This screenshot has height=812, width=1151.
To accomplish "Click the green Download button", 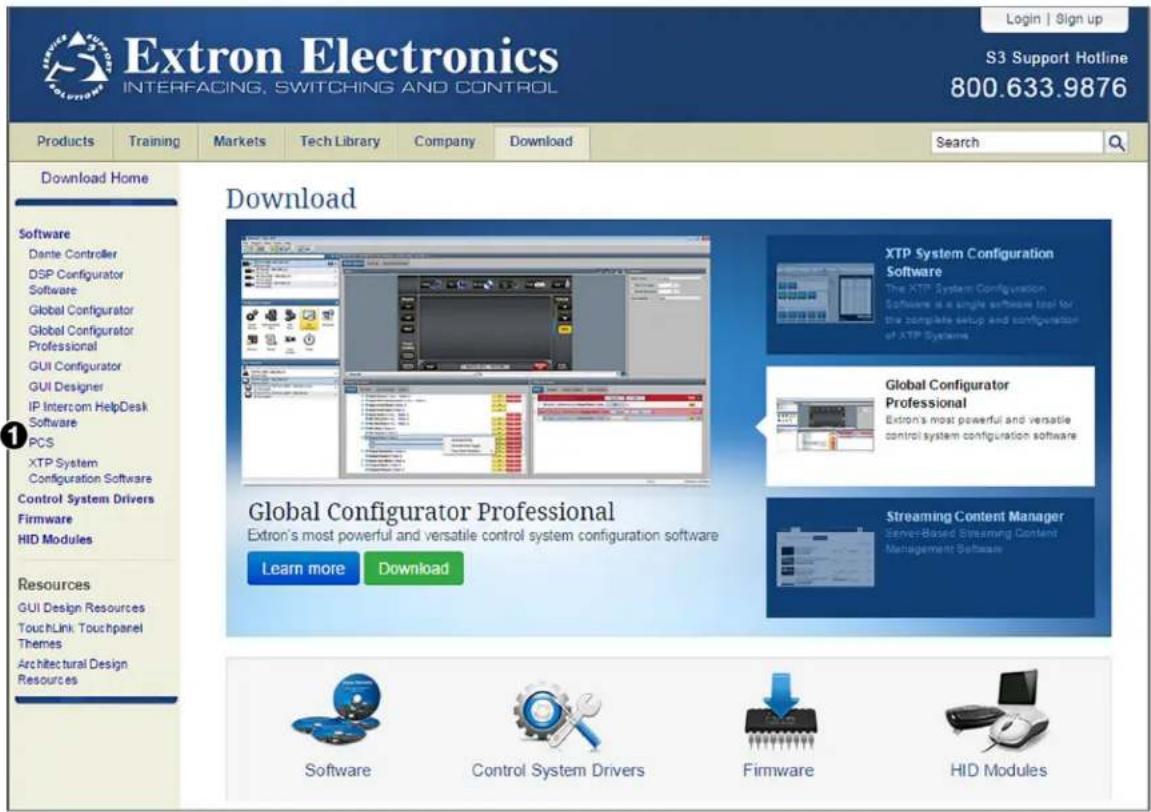I will (x=413, y=568).
